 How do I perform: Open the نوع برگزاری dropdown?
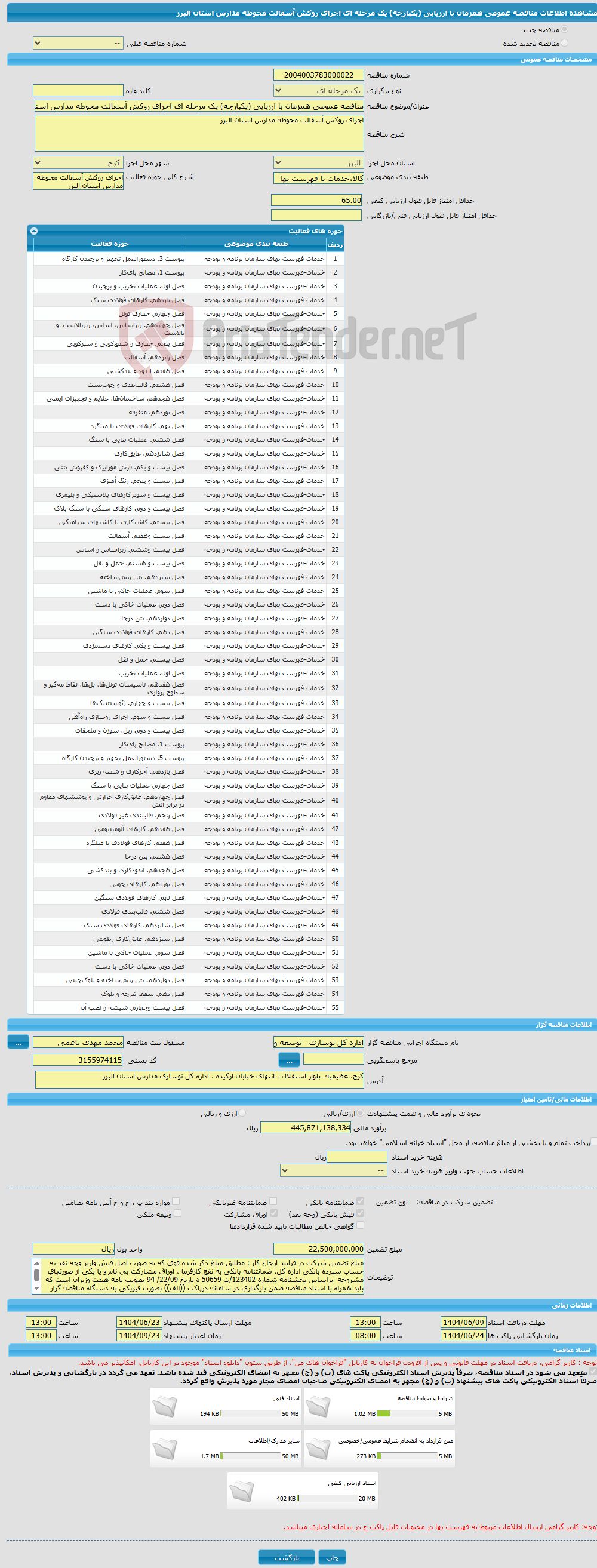[x=318, y=90]
